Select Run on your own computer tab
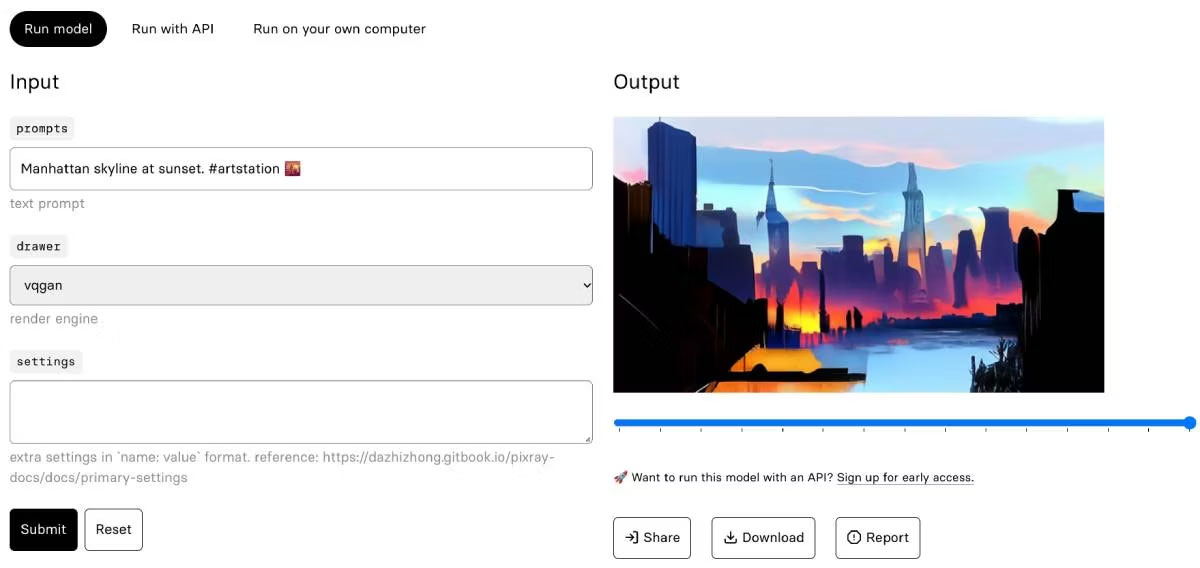 tap(339, 29)
